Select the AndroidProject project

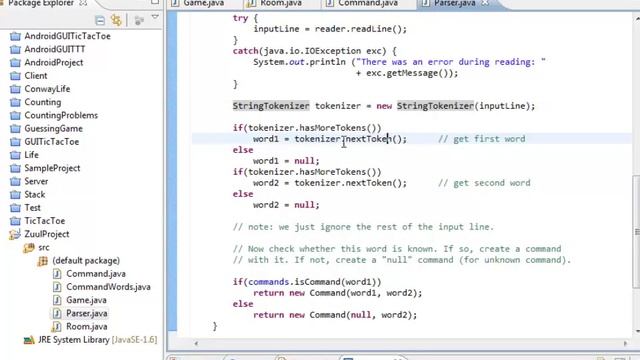(54, 62)
